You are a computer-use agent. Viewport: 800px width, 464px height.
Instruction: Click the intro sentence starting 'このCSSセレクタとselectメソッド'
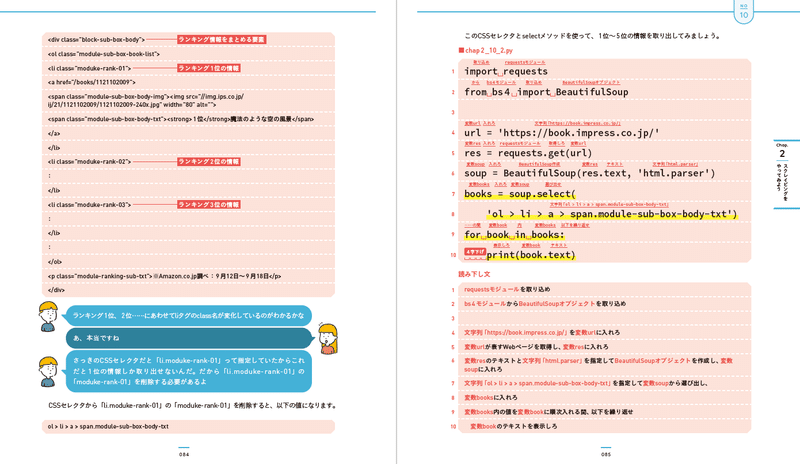click(592, 36)
